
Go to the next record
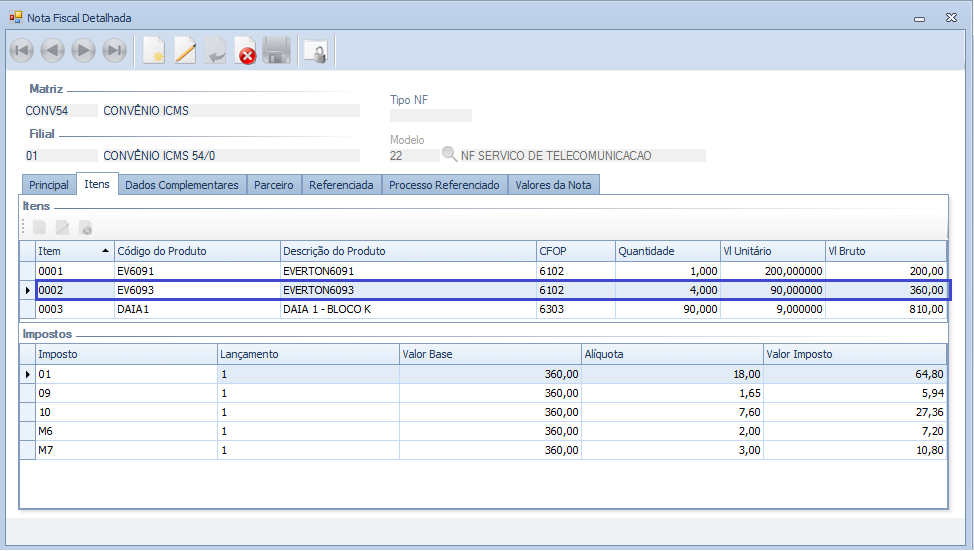[83, 51]
